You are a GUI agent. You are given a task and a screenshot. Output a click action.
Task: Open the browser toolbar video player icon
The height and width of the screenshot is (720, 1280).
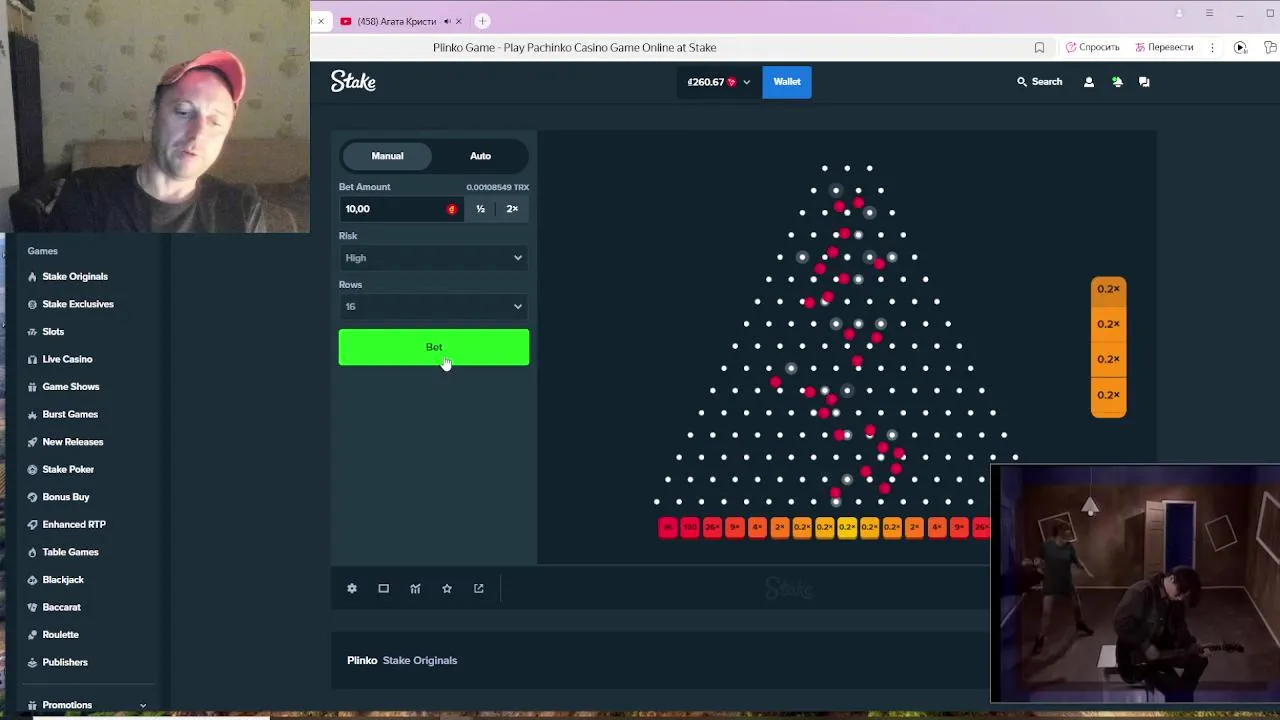(x=1240, y=47)
